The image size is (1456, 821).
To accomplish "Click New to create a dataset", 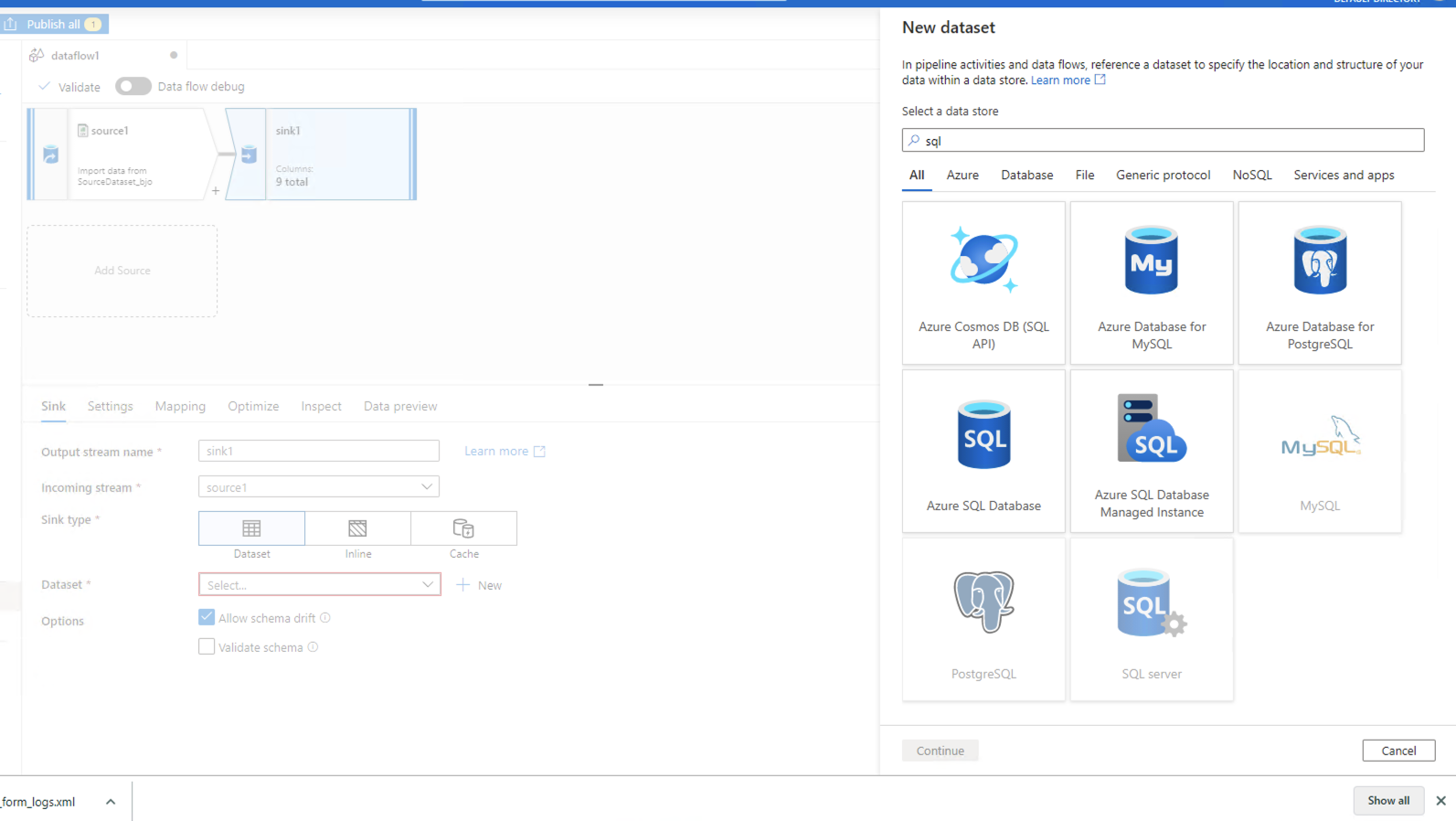I will 480,585.
